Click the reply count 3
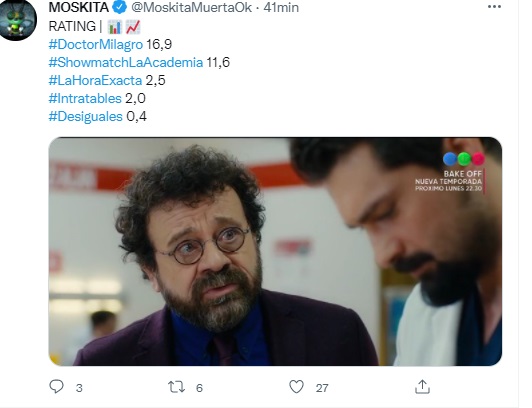This screenshot has height=408, width=532. [79, 388]
